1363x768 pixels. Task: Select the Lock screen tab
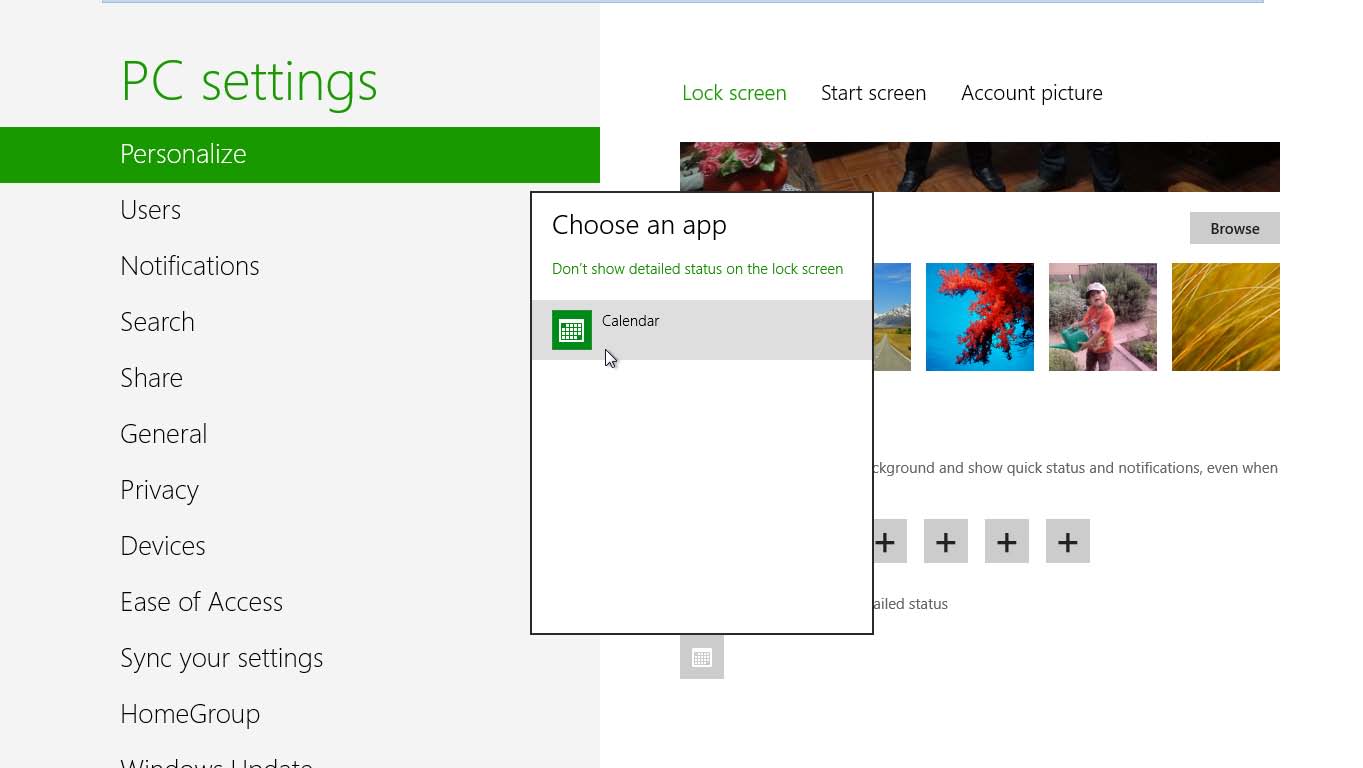734,93
